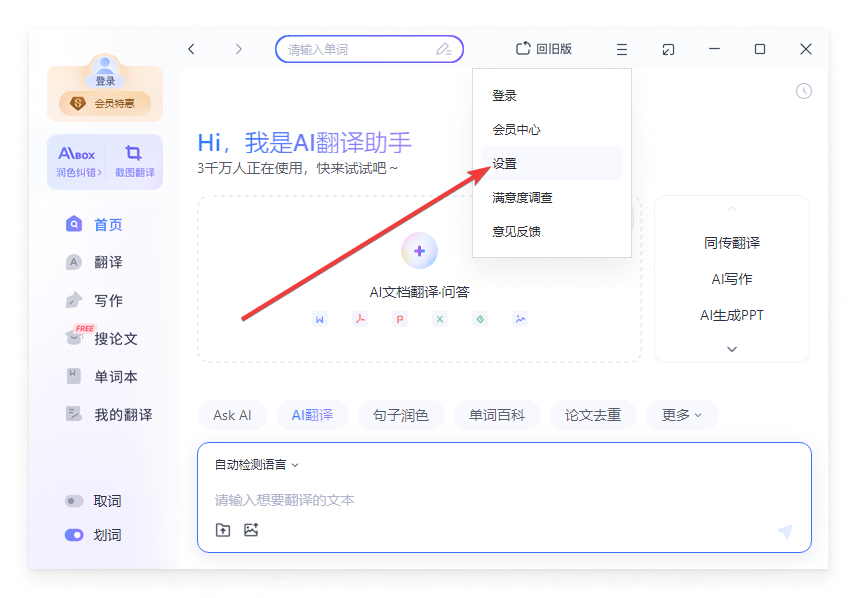Click the plus icon for AI document translation
Image resolution: width=858 pixels, height=598 pixels.
click(420, 251)
